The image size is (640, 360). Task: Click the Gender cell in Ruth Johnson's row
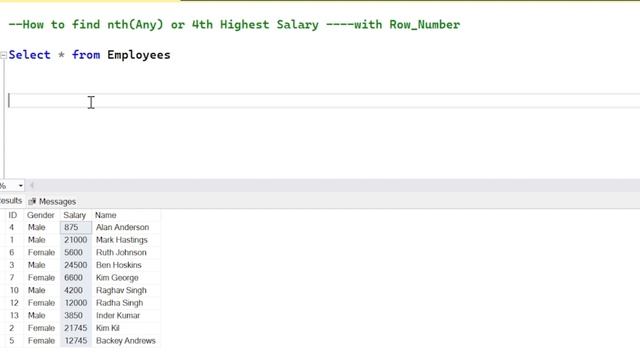pos(41,253)
